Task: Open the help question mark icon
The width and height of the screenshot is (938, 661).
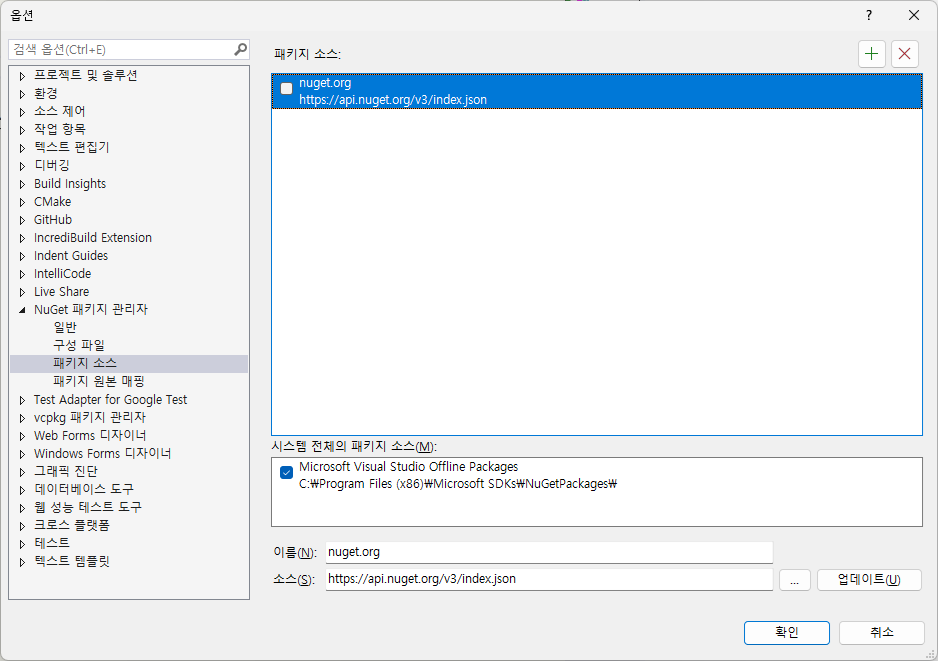Action: pyautogui.click(x=869, y=15)
